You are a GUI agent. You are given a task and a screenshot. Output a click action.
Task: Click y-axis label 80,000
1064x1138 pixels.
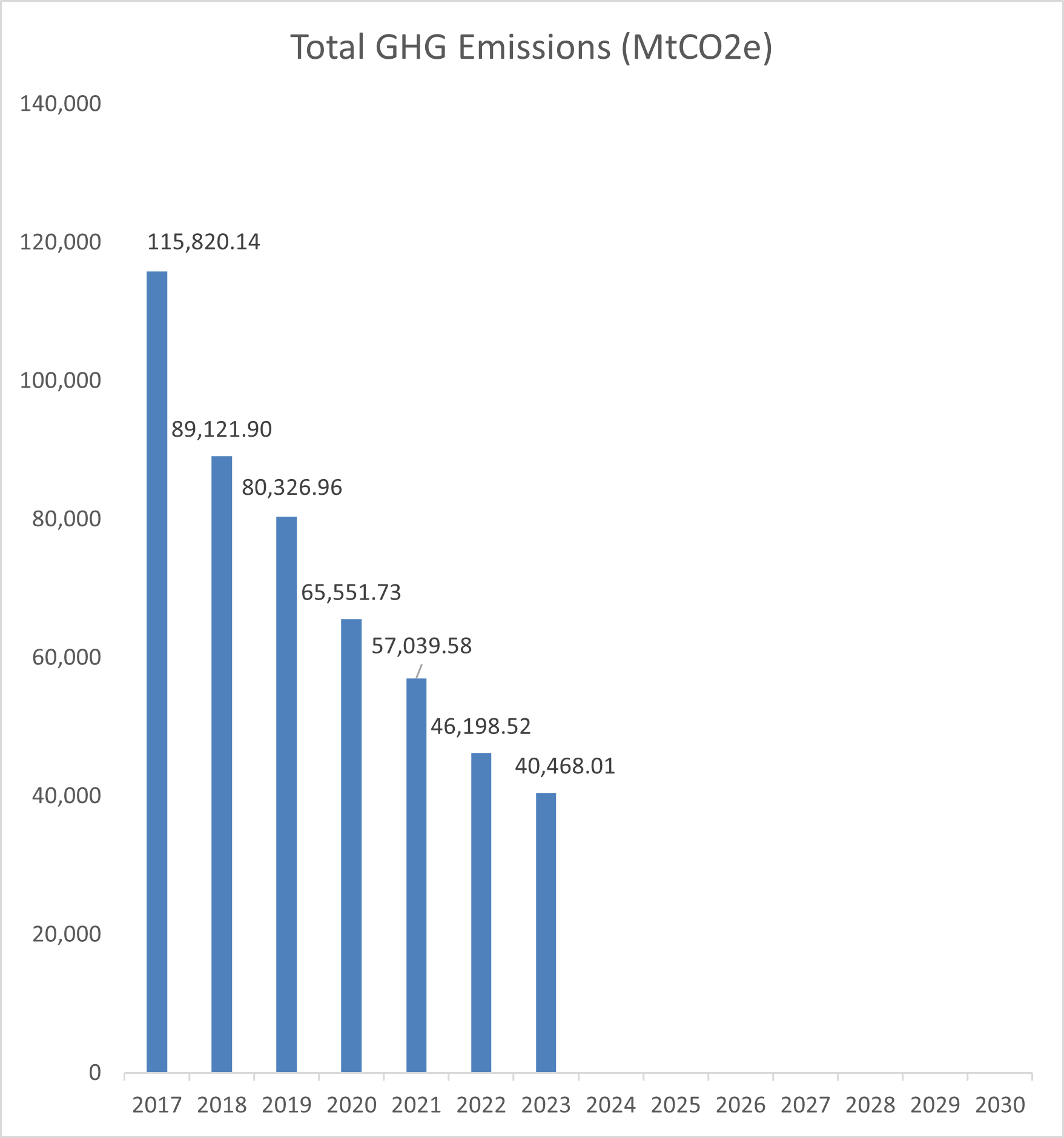click(67, 519)
